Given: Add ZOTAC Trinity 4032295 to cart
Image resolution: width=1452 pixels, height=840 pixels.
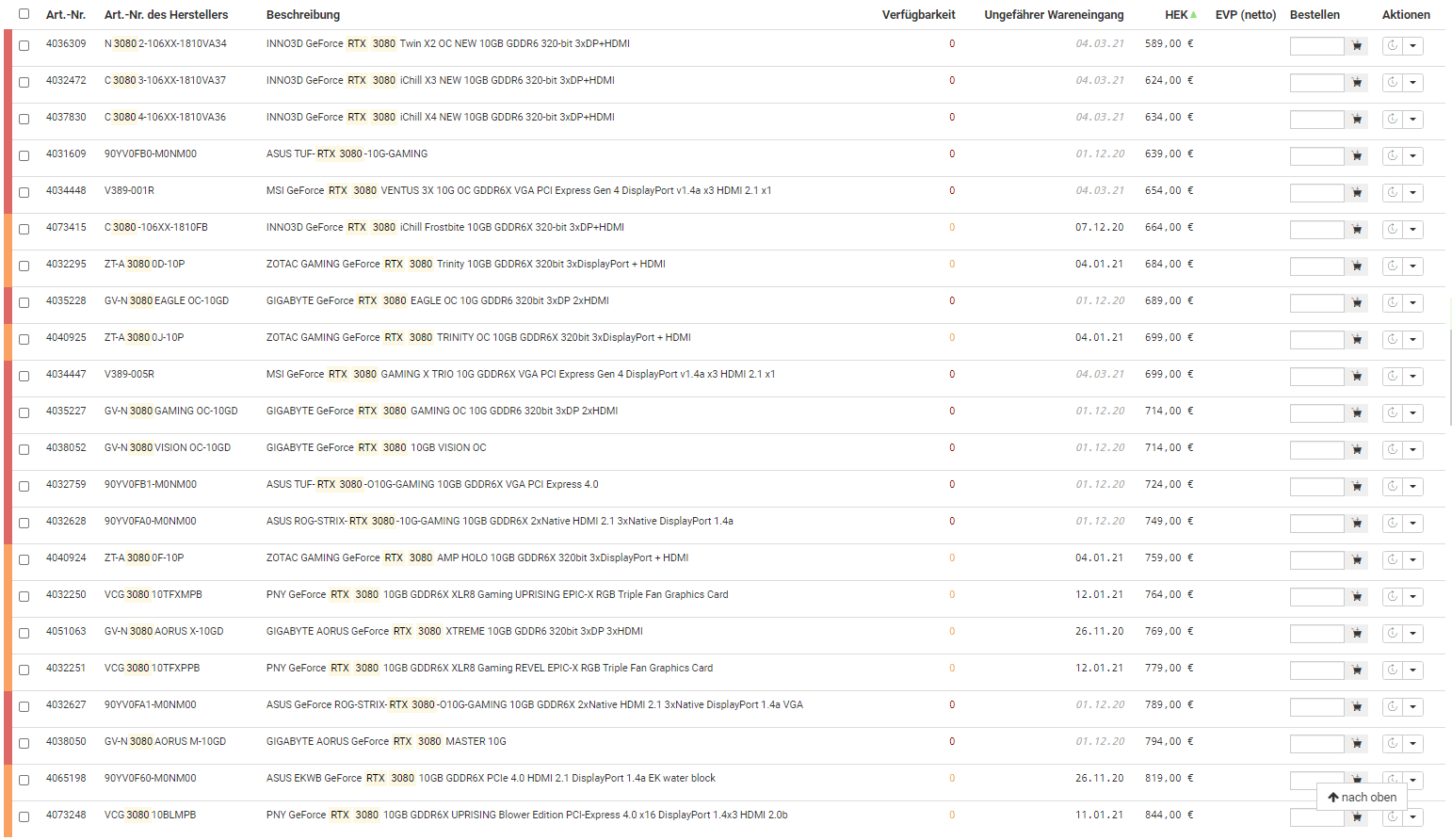Looking at the screenshot, I should (1357, 267).
